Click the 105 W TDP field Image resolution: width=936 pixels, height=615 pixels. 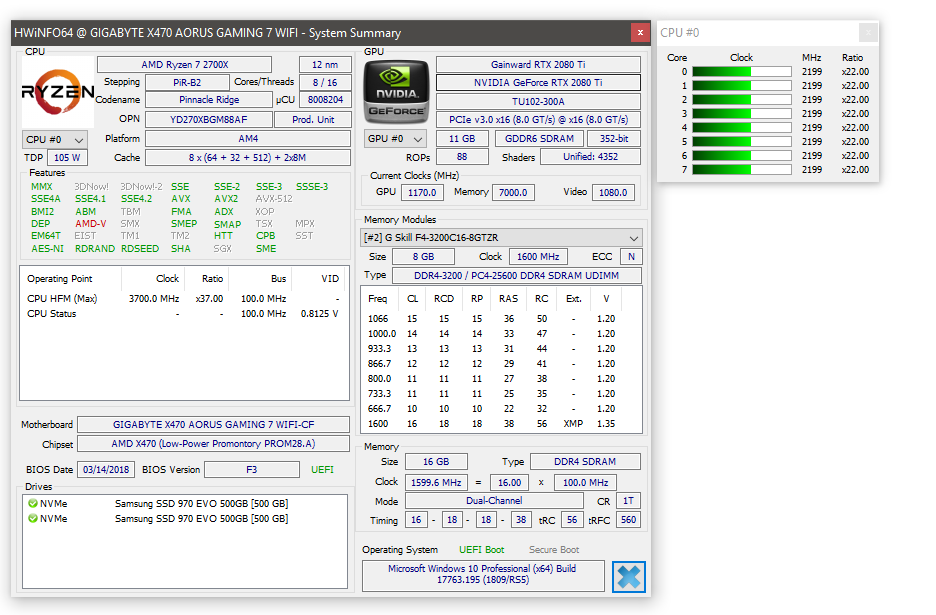(67, 158)
